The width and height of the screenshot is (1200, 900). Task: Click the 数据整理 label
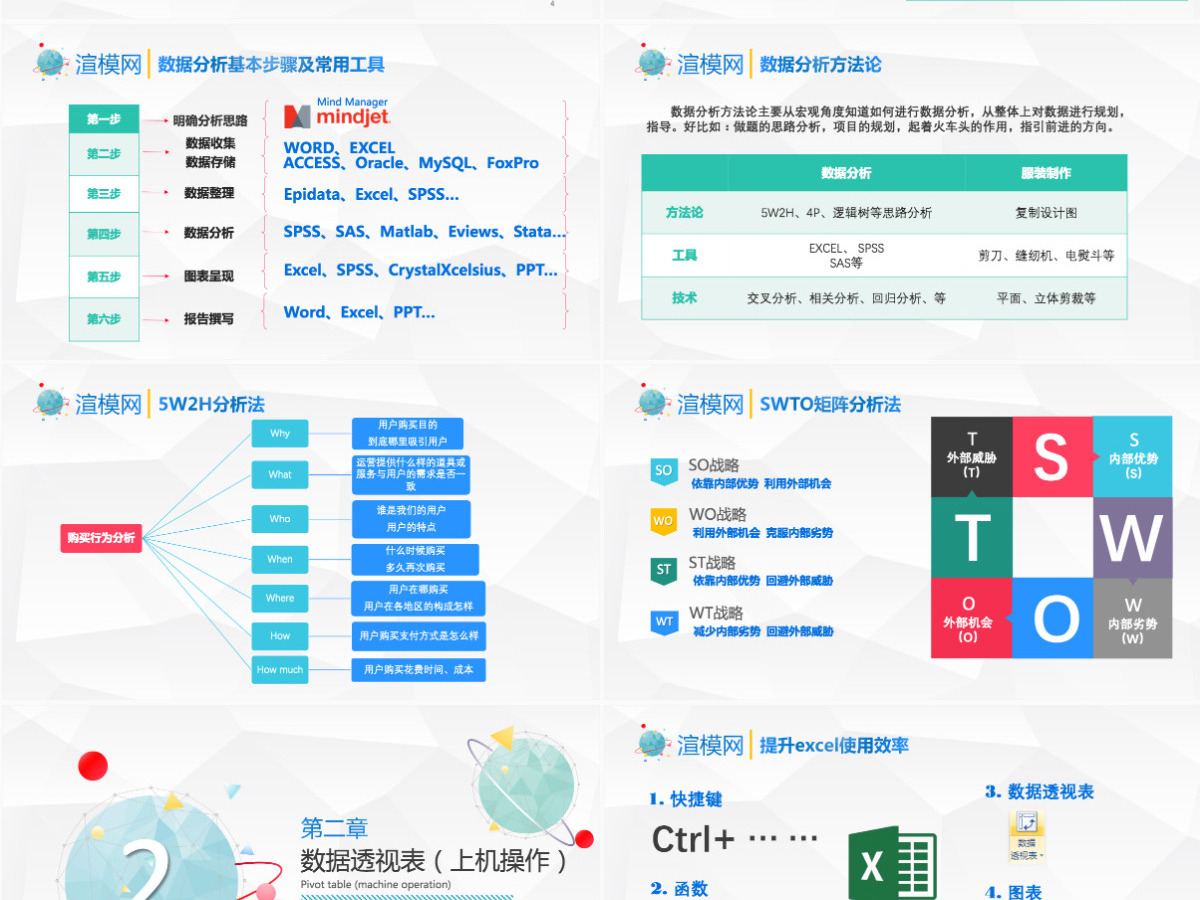(209, 193)
